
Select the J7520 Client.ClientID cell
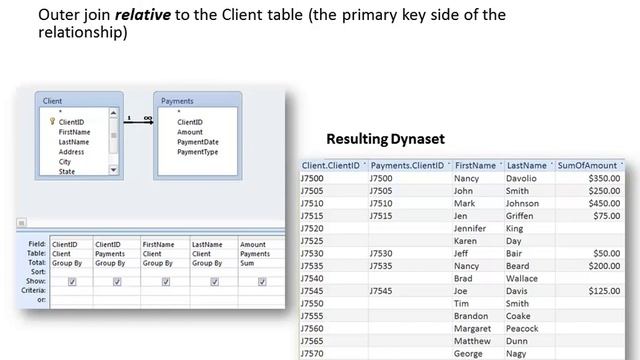333,229
